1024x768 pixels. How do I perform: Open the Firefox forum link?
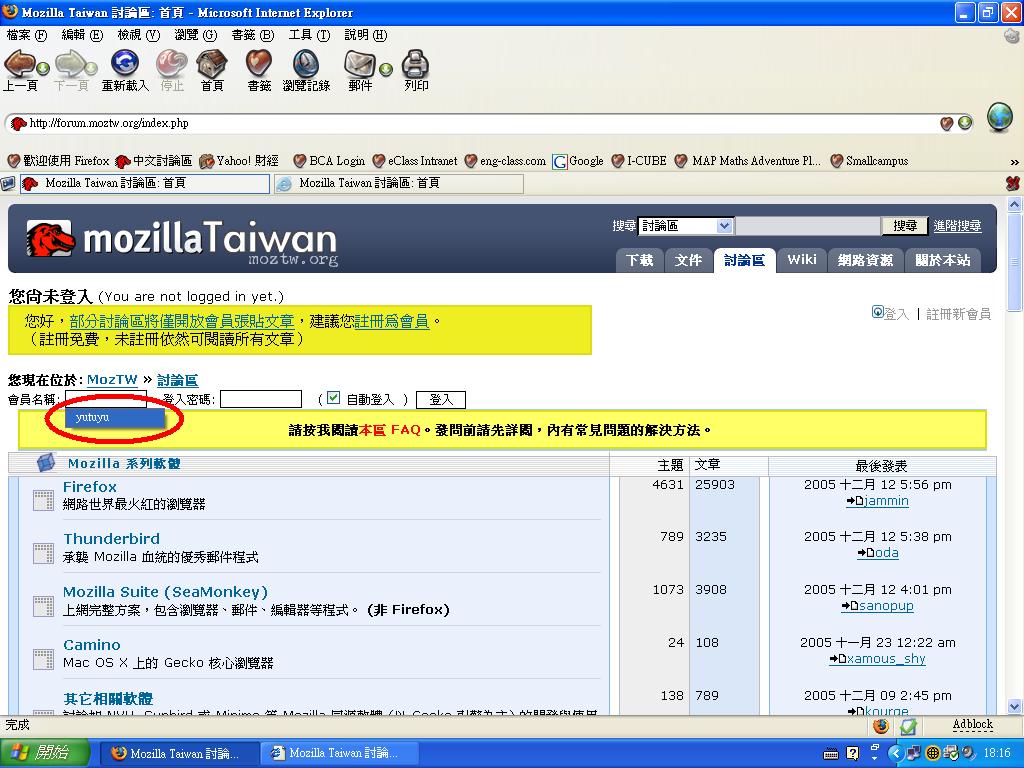[x=89, y=487]
